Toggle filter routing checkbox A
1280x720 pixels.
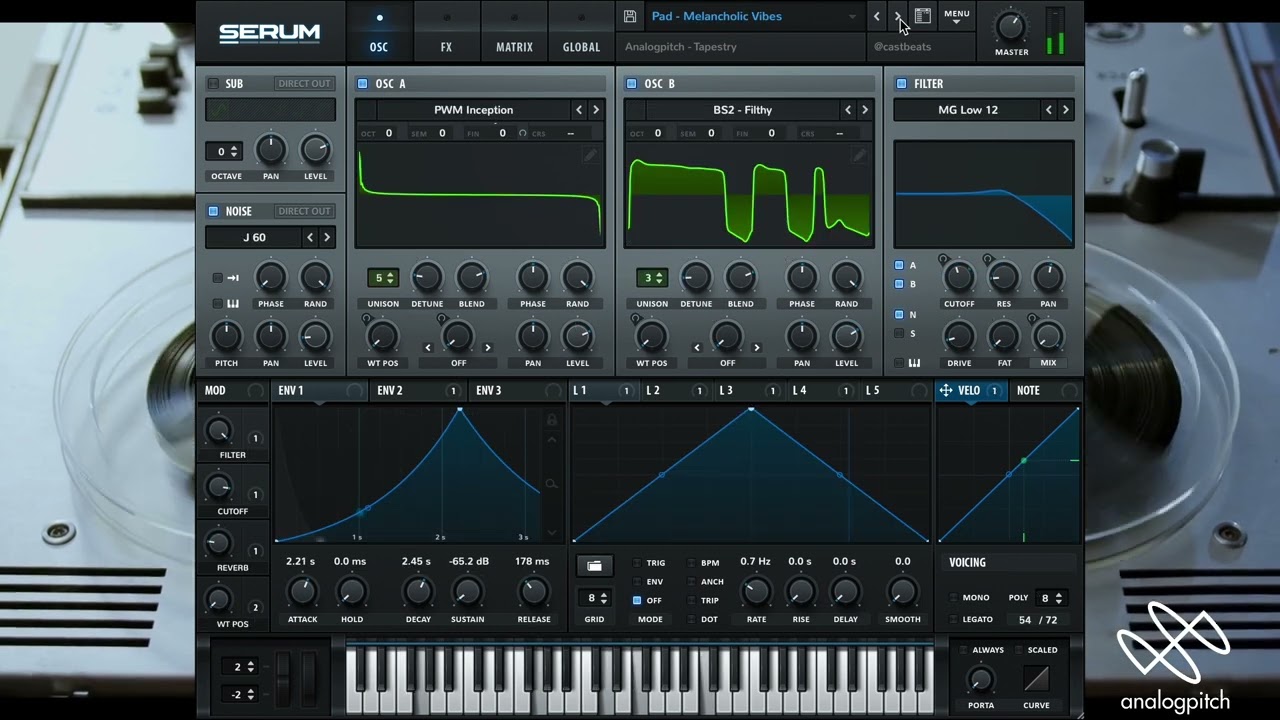[x=899, y=265]
